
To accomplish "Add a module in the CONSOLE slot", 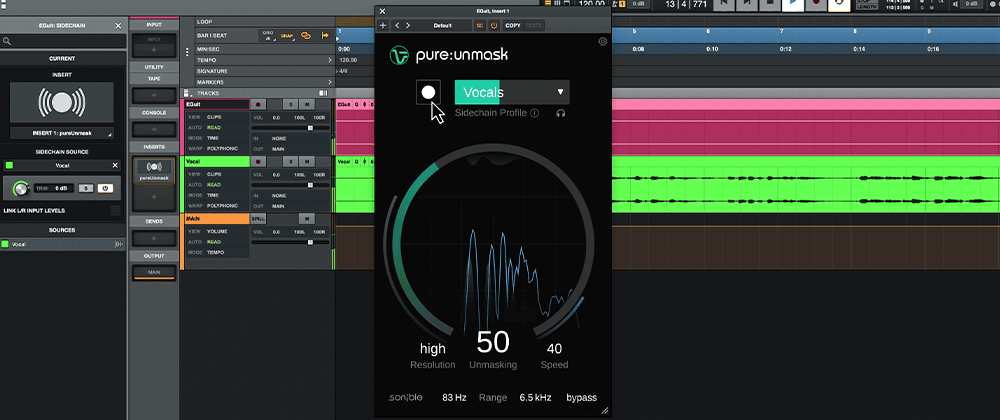I will coord(153,129).
